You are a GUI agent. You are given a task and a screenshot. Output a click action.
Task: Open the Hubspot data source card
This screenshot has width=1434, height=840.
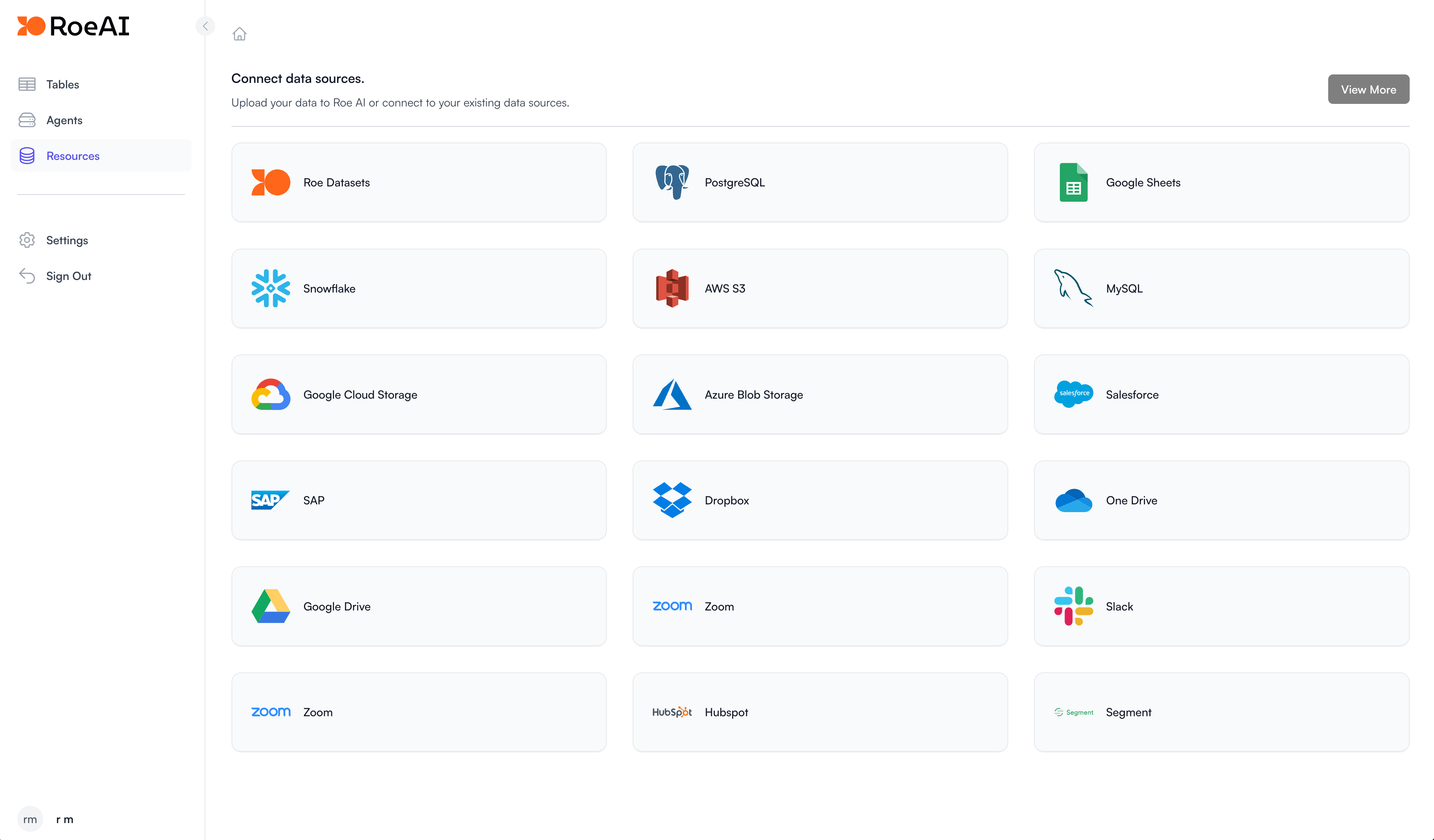click(x=819, y=712)
